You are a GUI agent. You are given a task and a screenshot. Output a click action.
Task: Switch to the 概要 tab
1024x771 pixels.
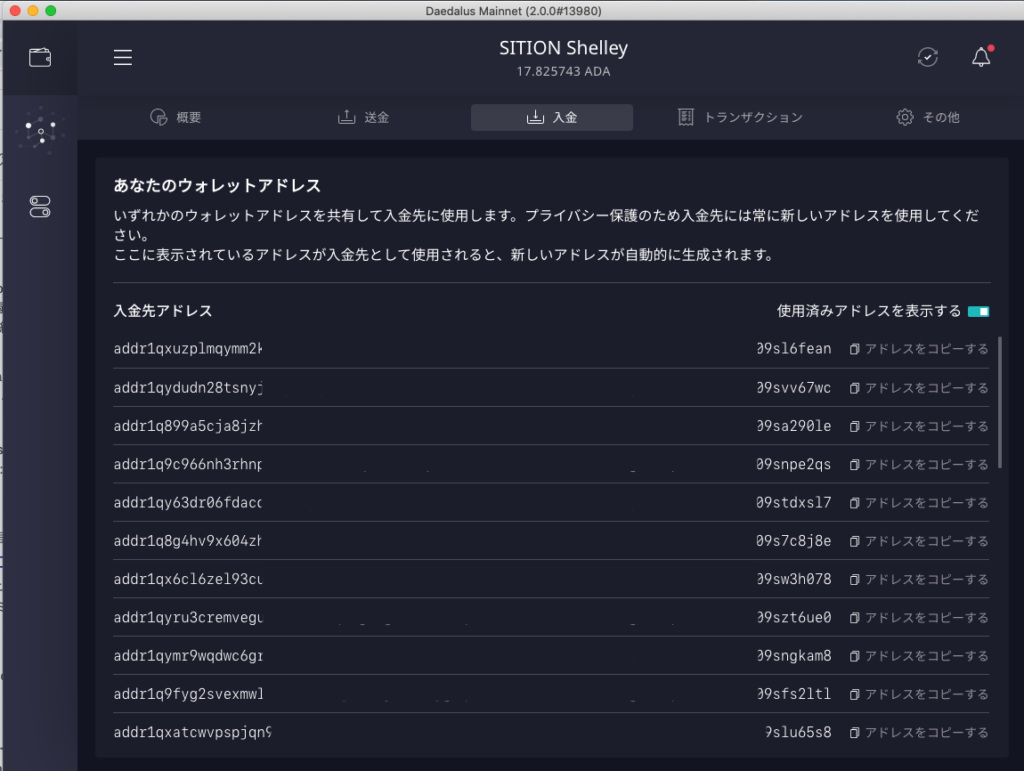(176, 118)
